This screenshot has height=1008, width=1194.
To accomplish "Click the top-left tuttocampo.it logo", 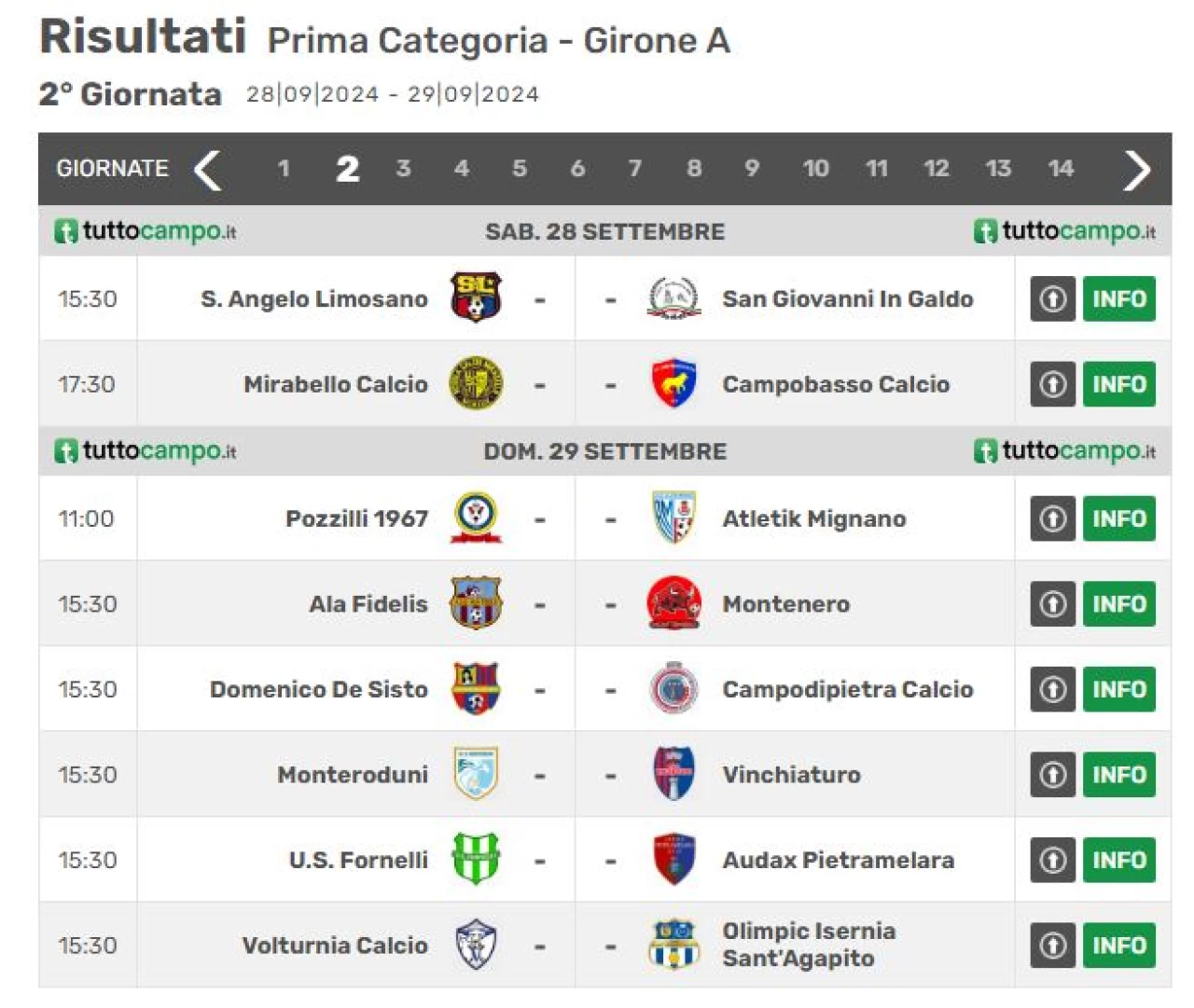I will (x=146, y=230).
